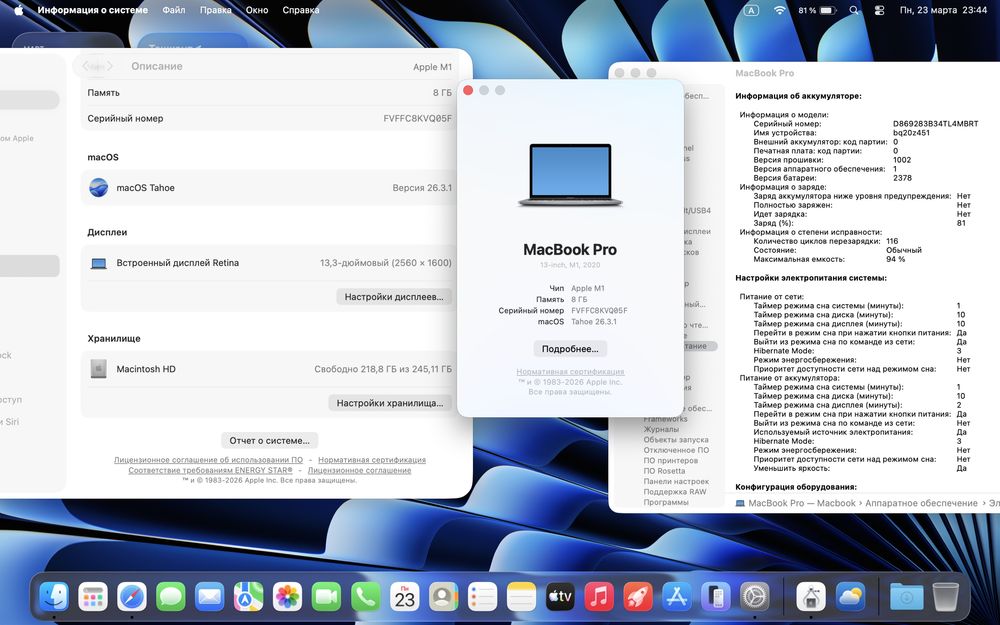The width and height of the screenshot is (1000, 625).
Task: Open Соответствие требованиям ENERGY STAR link
Action: pos(210,470)
